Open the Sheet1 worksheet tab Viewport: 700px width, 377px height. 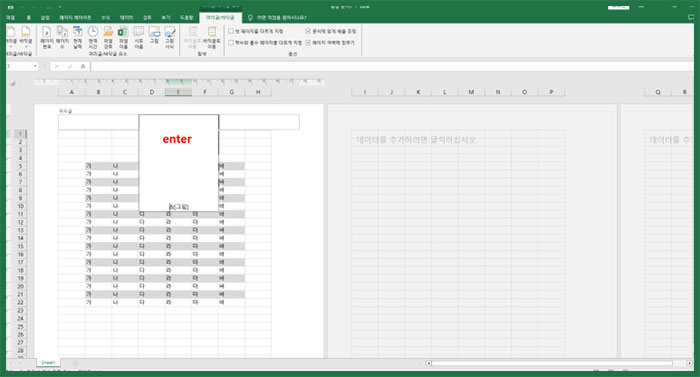pos(48,362)
